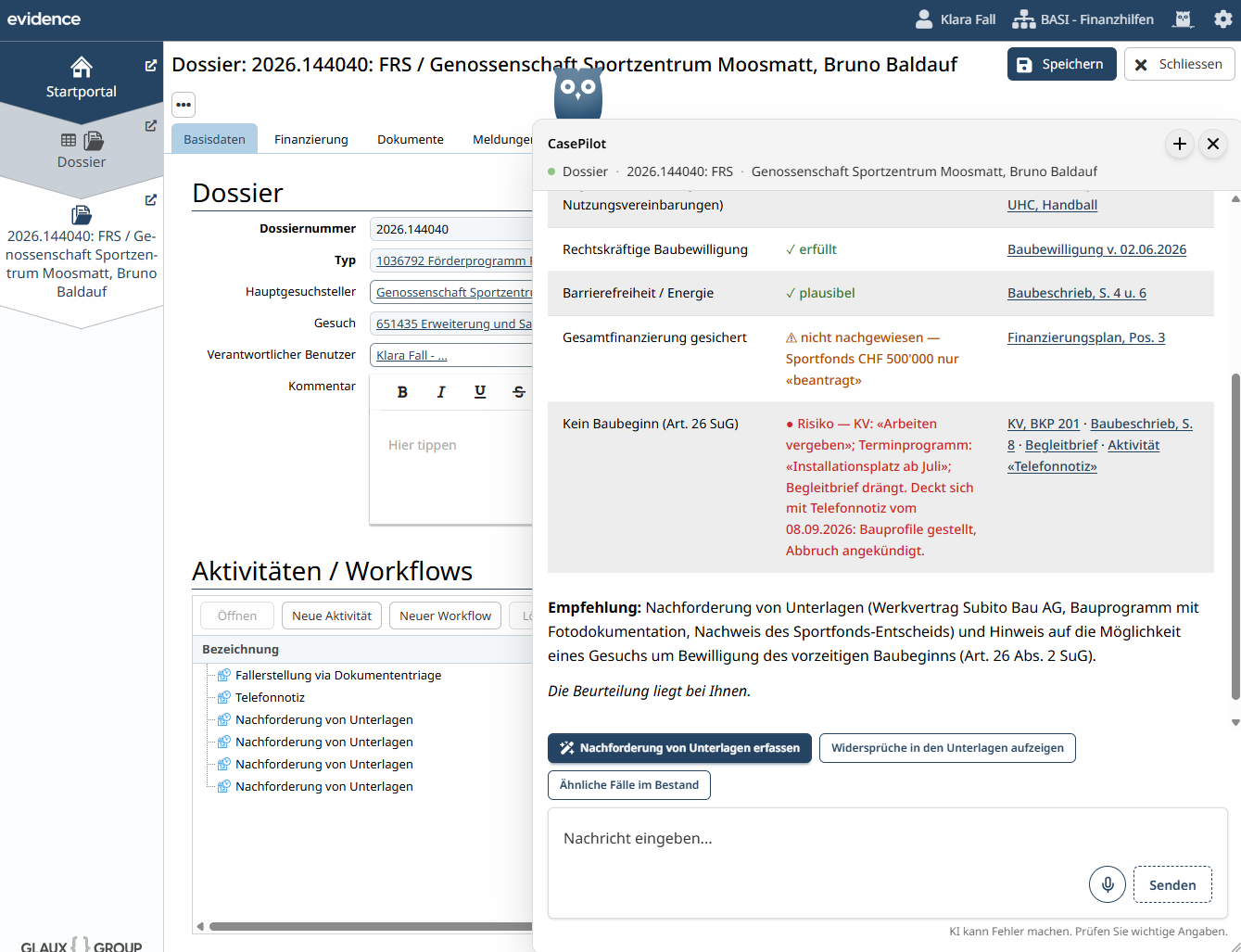Image resolution: width=1241 pixels, height=952 pixels.
Task: Open the current dossier document icon
Action: coord(82,214)
